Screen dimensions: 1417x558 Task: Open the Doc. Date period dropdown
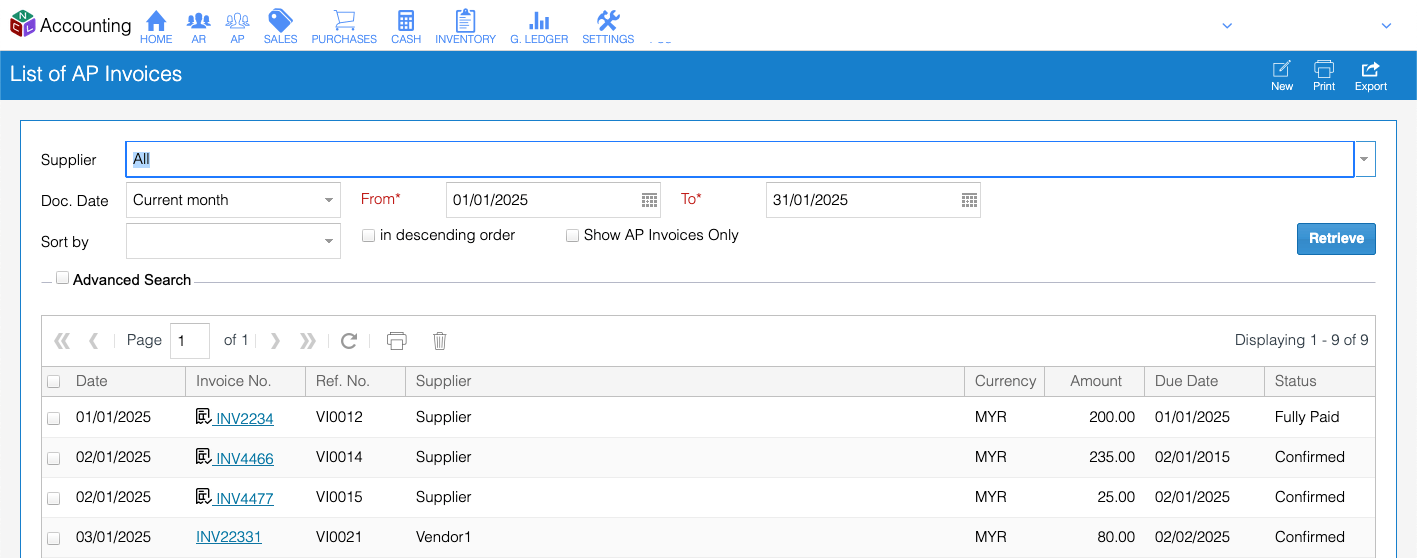[329, 200]
